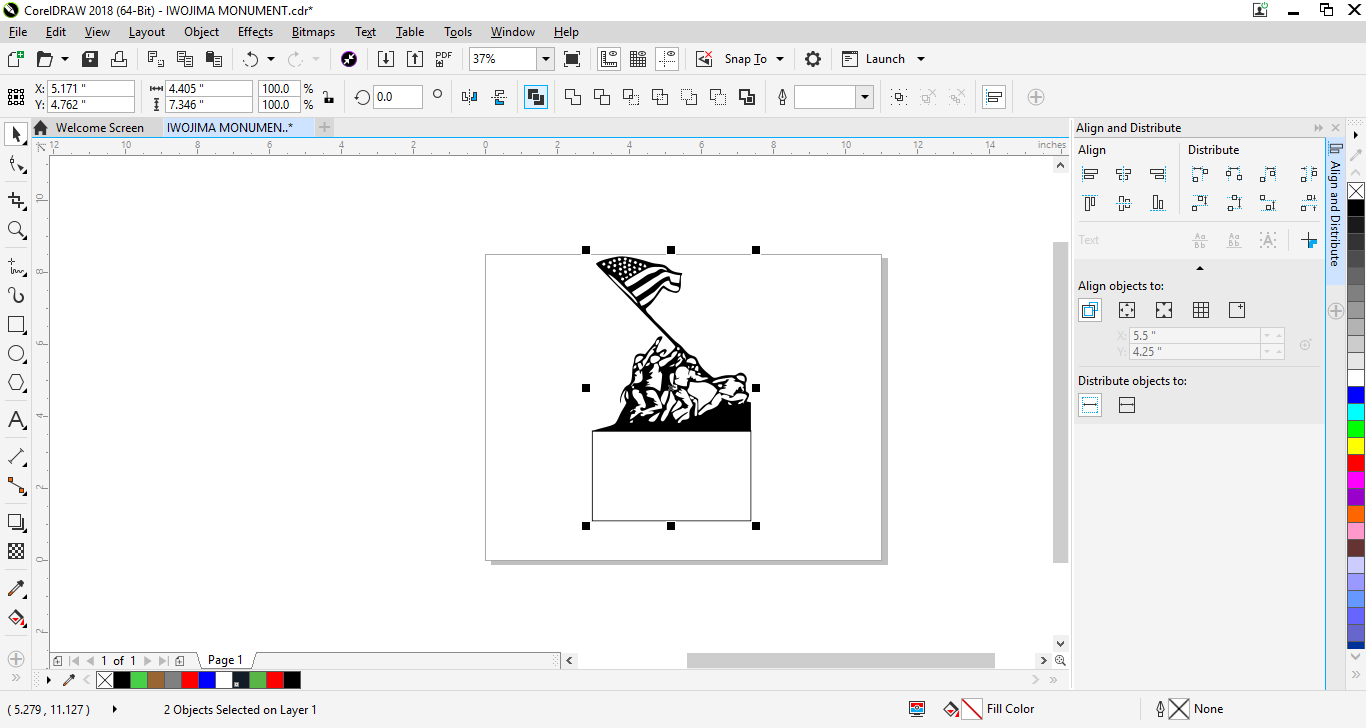This screenshot has height=728, width=1366.
Task: Pick the cyan swatch in color palette
Action: 1356,412
